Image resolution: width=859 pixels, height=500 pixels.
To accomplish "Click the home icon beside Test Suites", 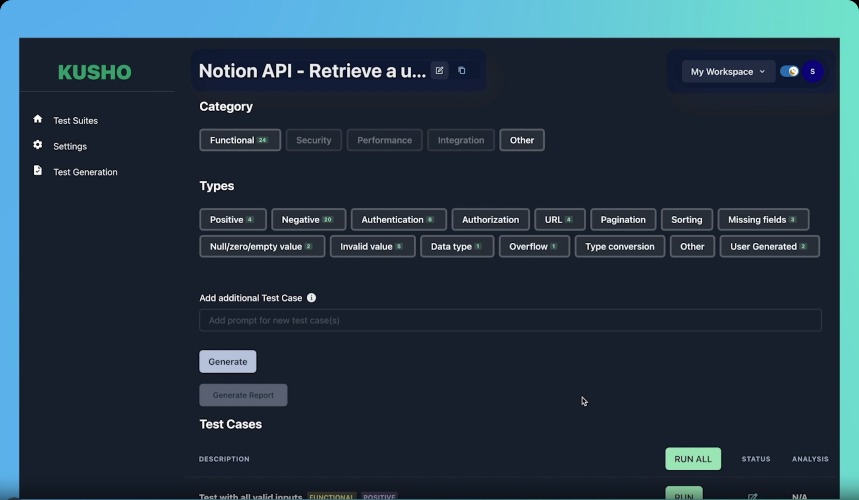I will point(37,119).
